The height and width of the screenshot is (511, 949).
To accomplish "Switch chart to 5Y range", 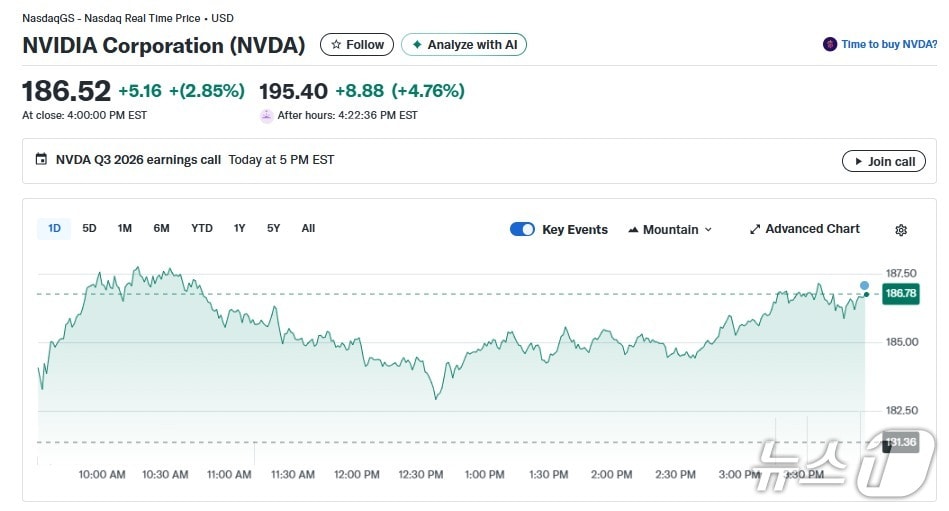I will coord(273,228).
